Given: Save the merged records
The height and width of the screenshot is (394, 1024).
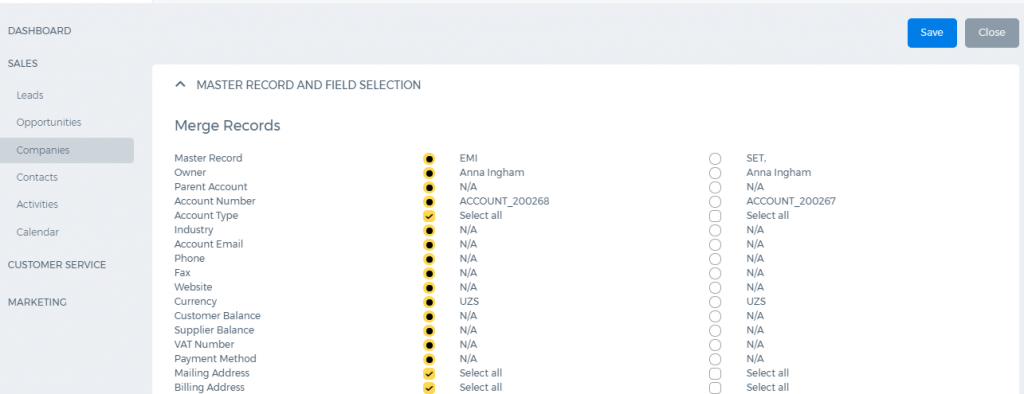Looking at the screenshot, I should [932, 33].
